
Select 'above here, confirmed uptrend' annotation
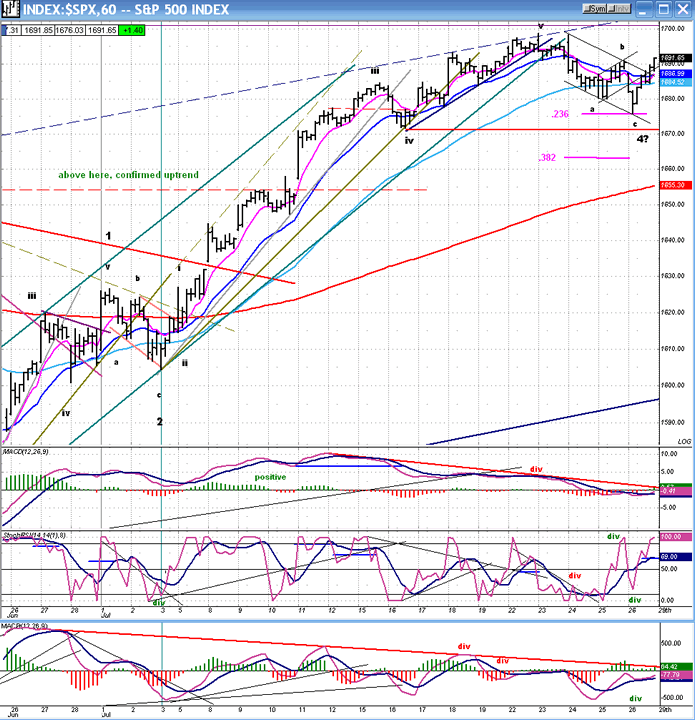click(129, 175)
